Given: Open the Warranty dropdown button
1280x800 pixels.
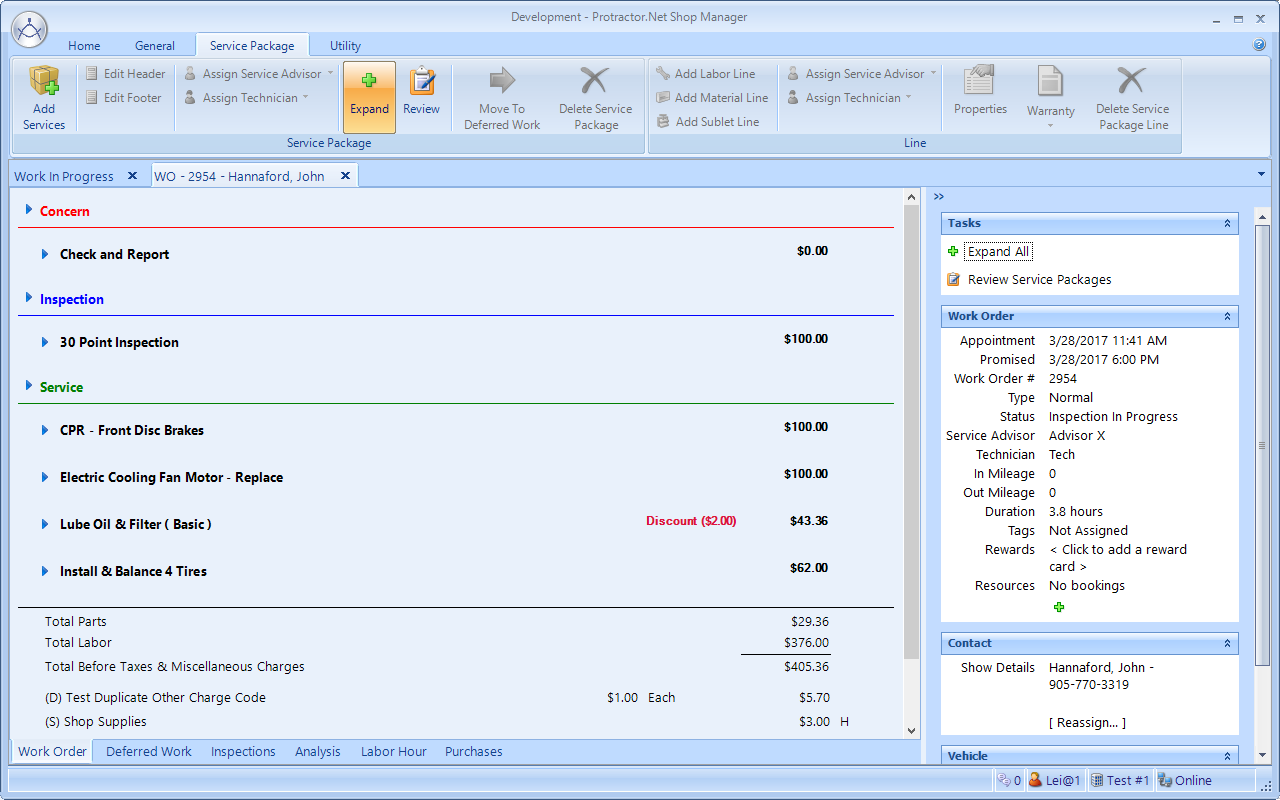Looking at the screenshot, I should (x=1050, y=98).
